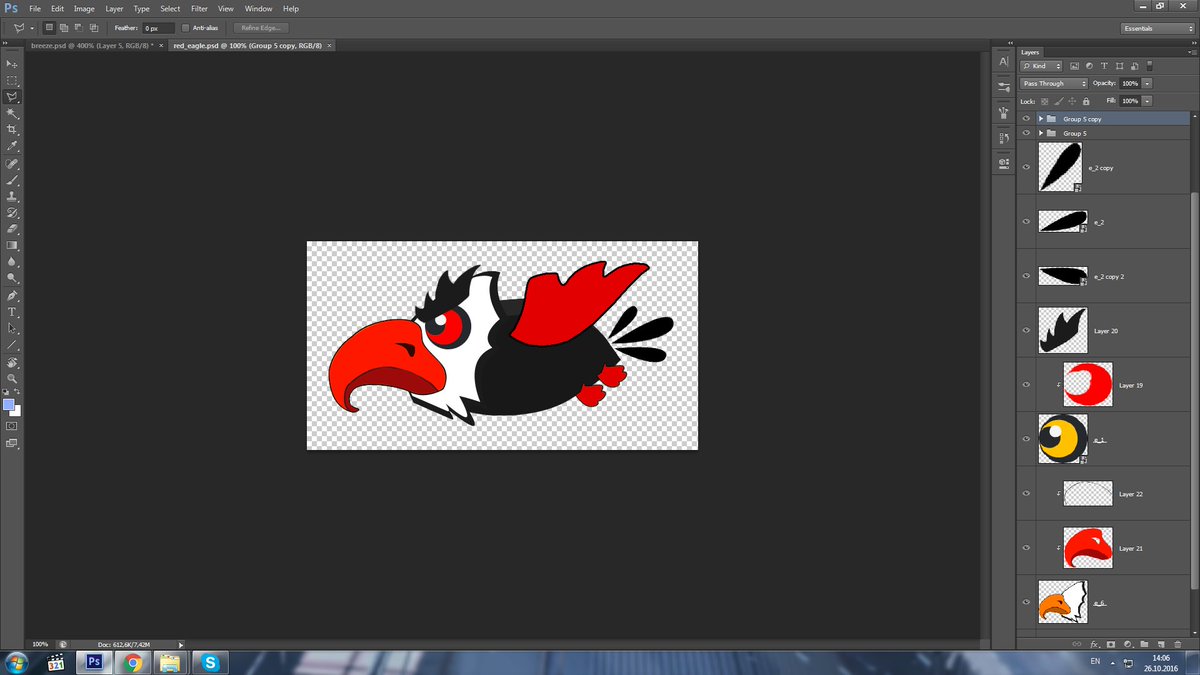Select the Hand tool
Viewport: 1200px width, 675px height.
(13, 362)
